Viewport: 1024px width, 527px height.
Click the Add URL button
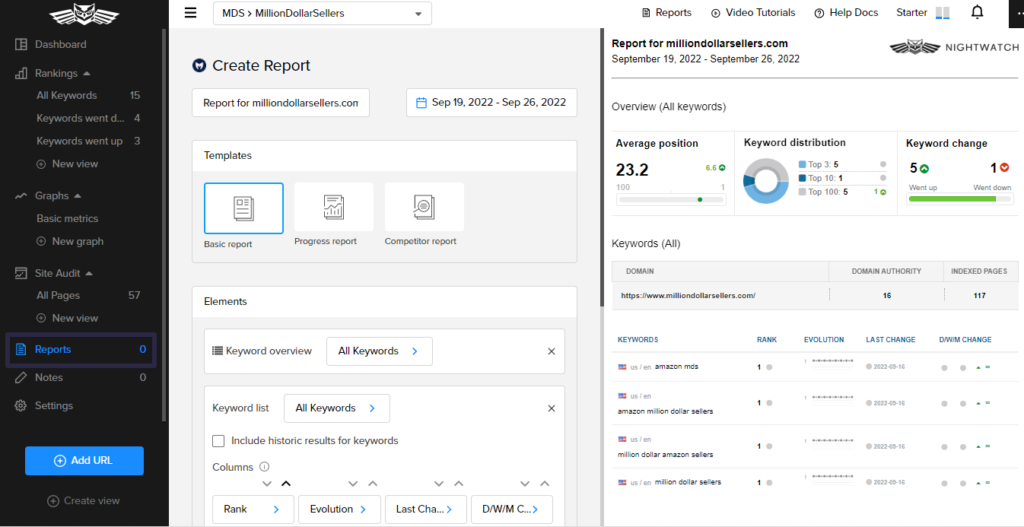coord(84,460)
